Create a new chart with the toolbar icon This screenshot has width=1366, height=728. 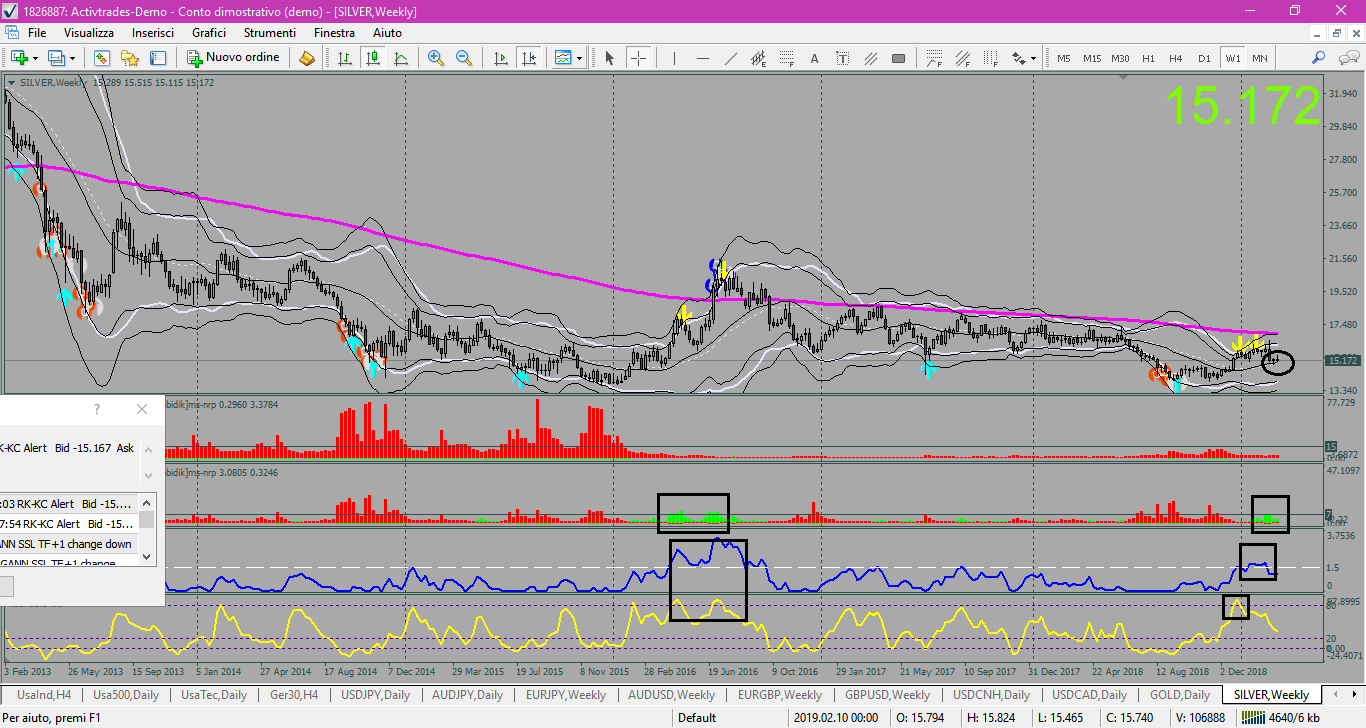[x=19, y=58]
